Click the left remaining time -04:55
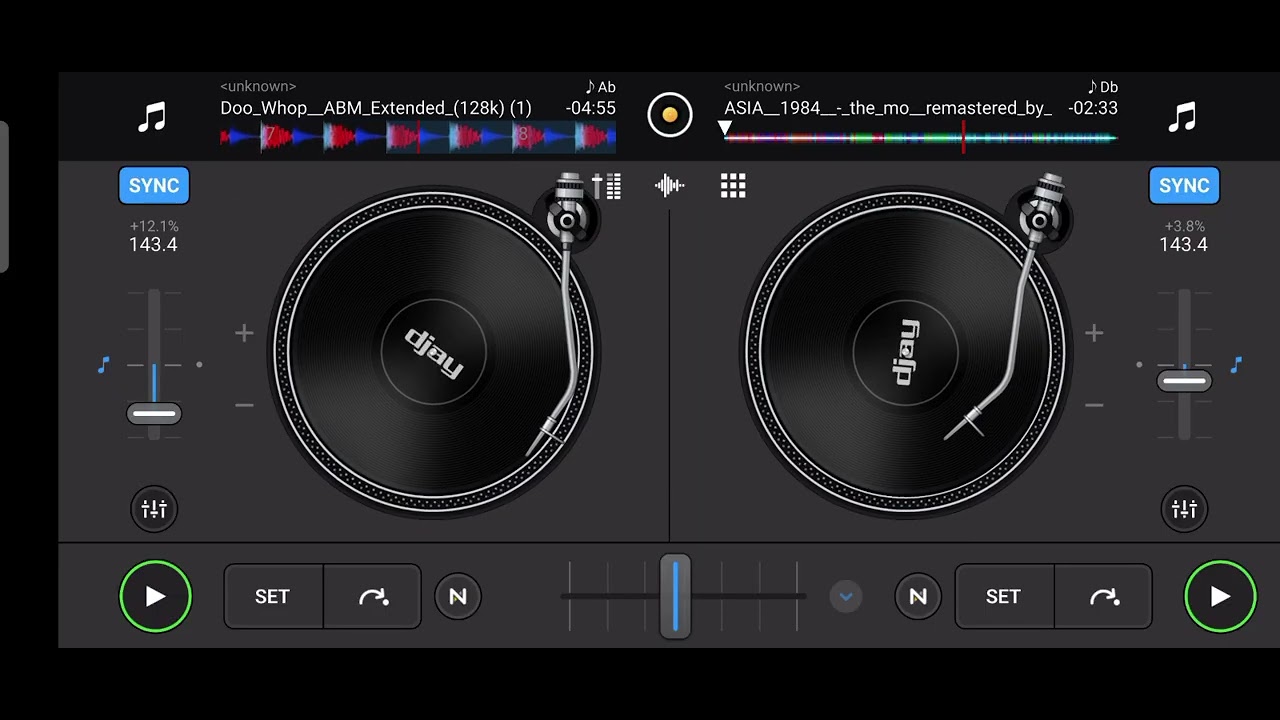 pyautogui.click(x=590, y=108)
